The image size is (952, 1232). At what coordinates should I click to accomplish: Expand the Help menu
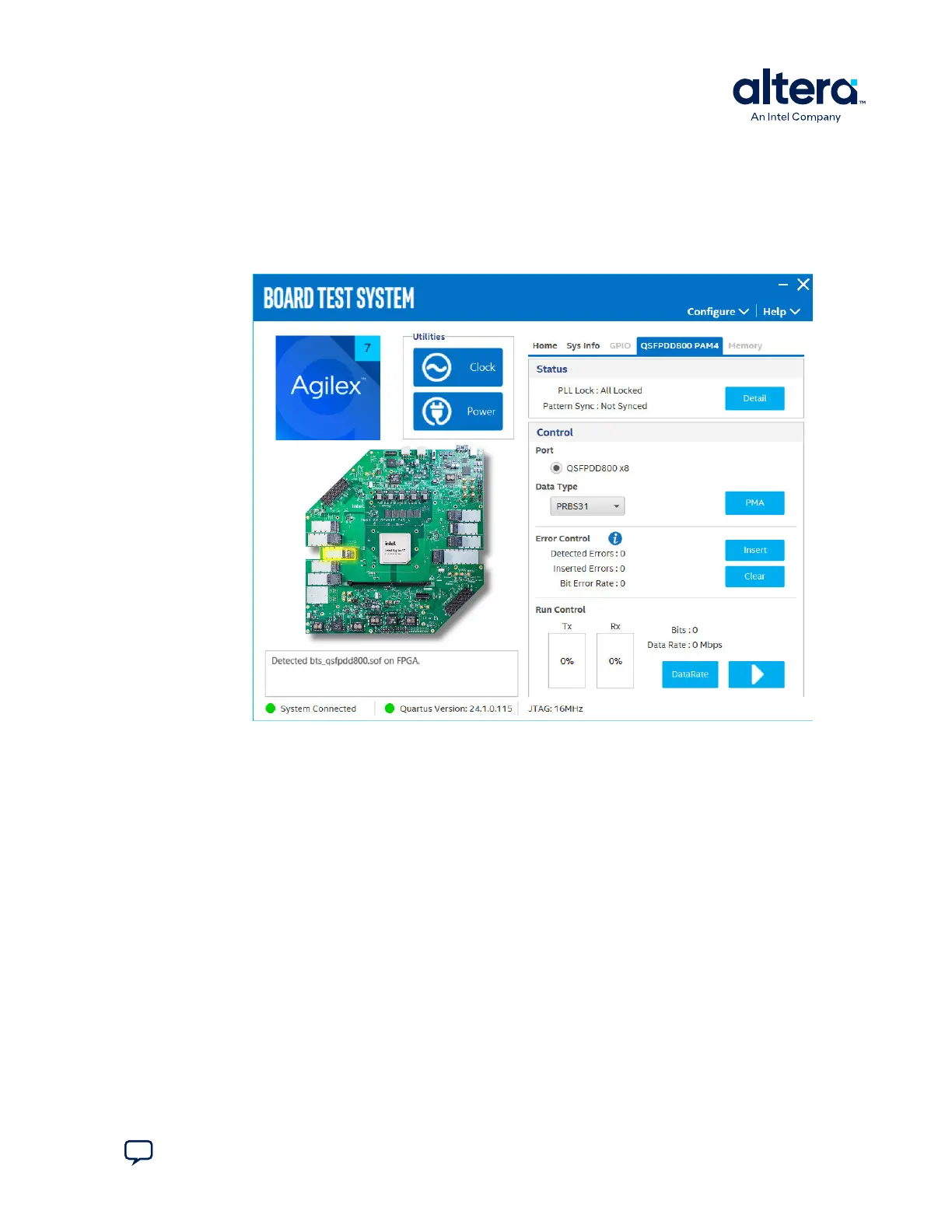(x=781, y=311)
